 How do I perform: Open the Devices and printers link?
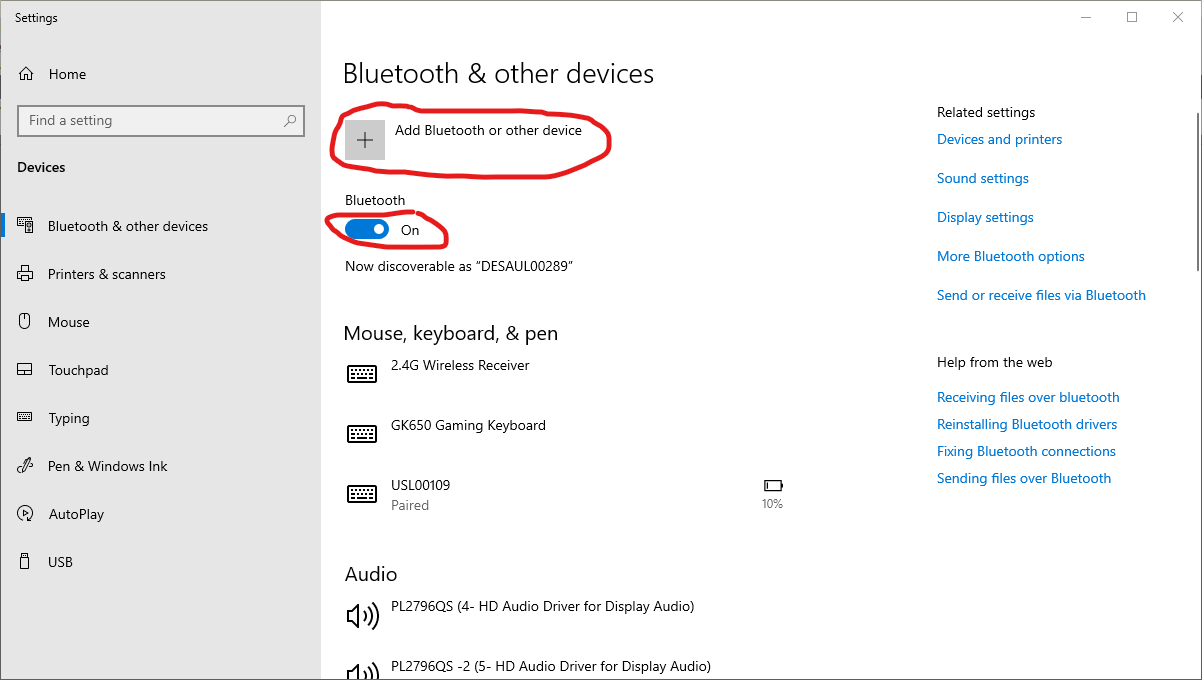tap(999, 139)
